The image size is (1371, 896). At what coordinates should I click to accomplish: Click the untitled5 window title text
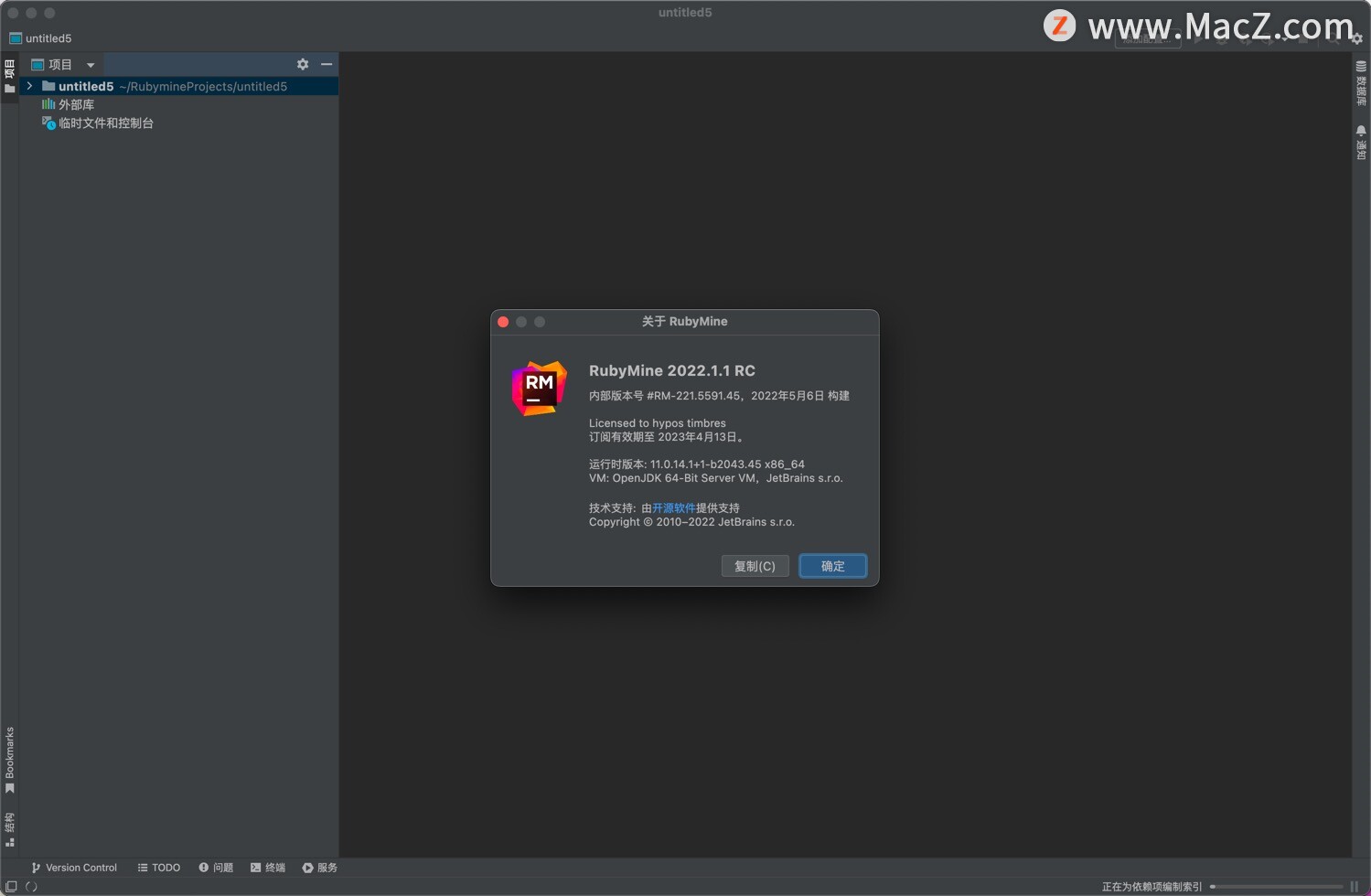coord(685,13)
